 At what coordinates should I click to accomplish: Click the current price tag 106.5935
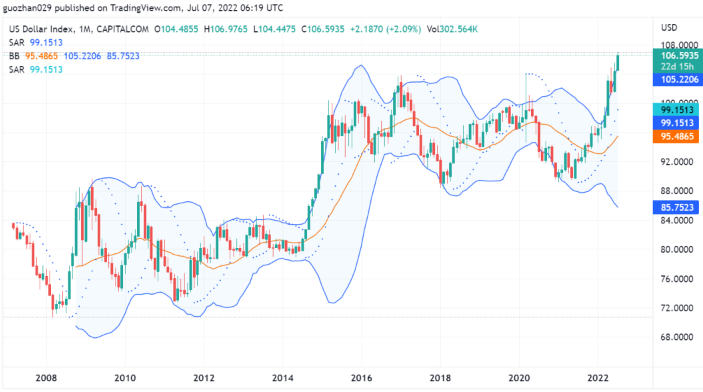click(x=678, y=56)
